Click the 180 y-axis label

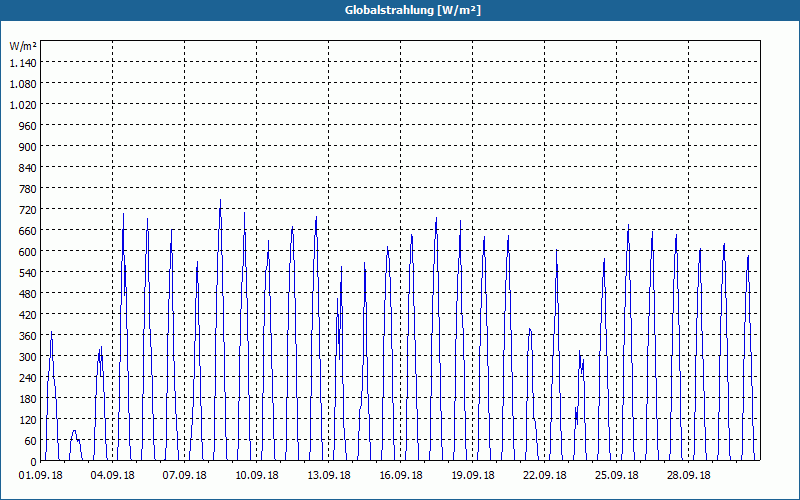click(x=29, y=398)
